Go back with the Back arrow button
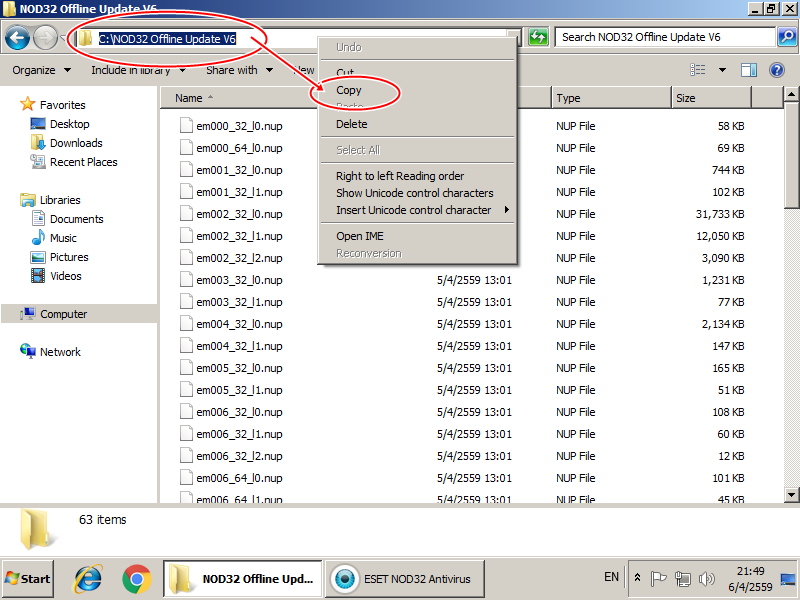800x600 pixels. [x=17, y=38]
